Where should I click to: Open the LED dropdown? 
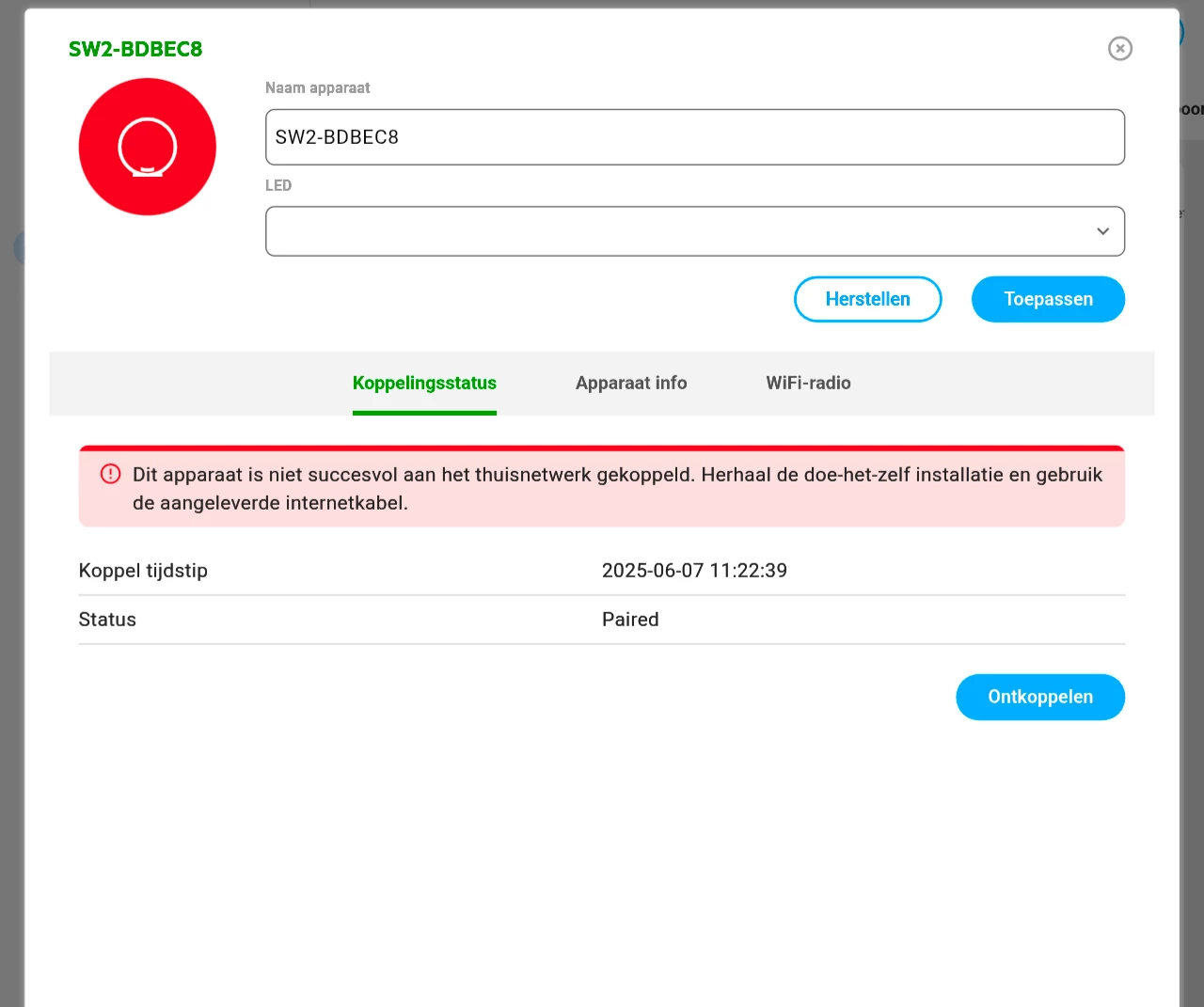point(695,231)
